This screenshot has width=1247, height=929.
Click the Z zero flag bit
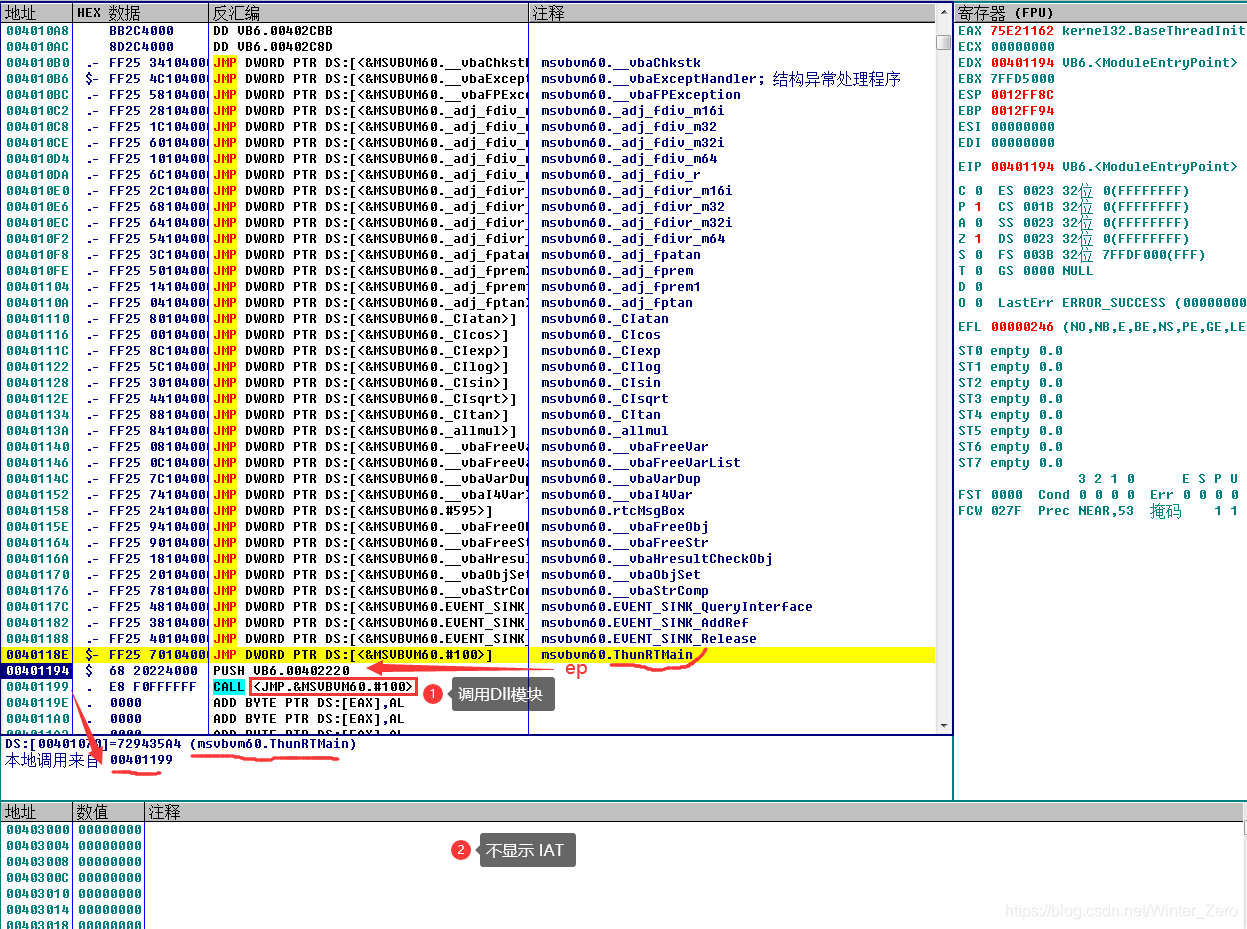(x=978, y=239)
